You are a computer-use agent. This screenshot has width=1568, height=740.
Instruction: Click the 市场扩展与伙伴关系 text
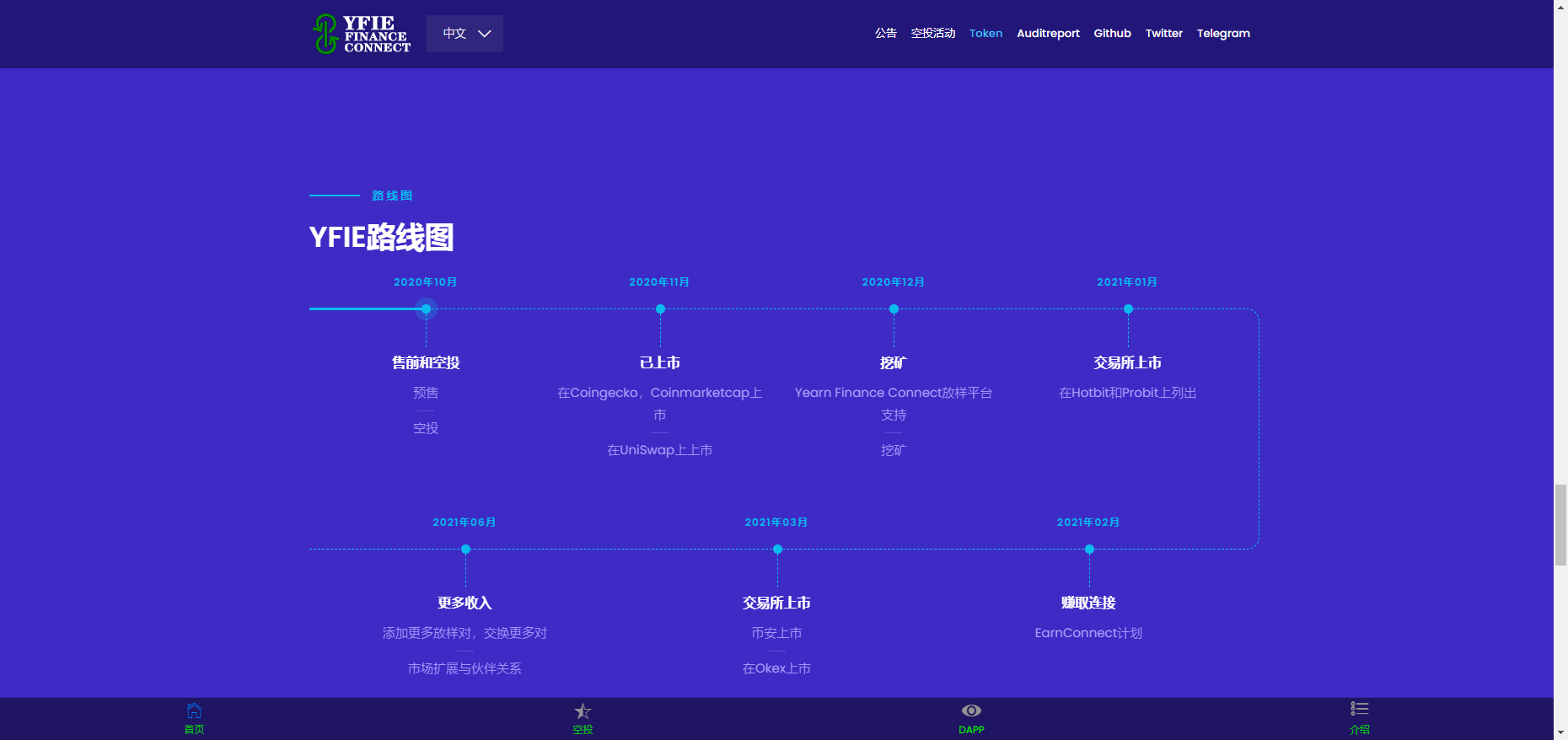click(464, 668)
